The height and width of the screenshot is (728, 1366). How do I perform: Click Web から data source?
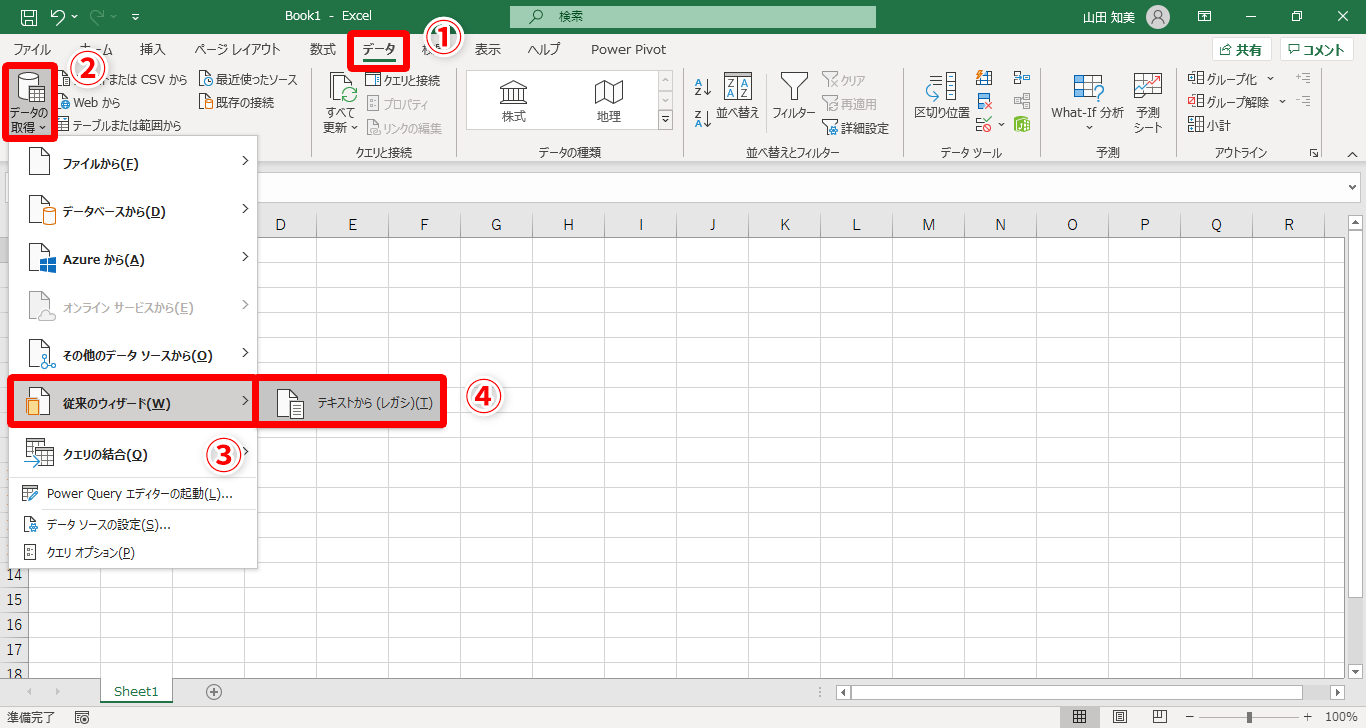pos(88,102)
